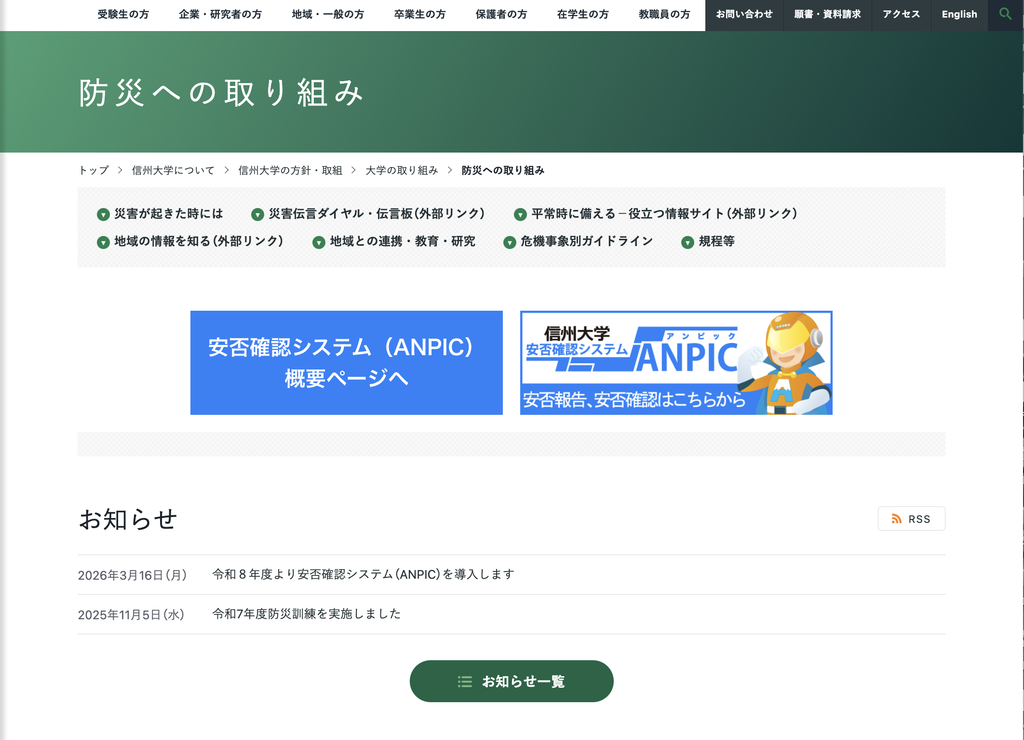Open the search magnifier icon
Screen dimensions: 1024x740
click(1005, 14)
